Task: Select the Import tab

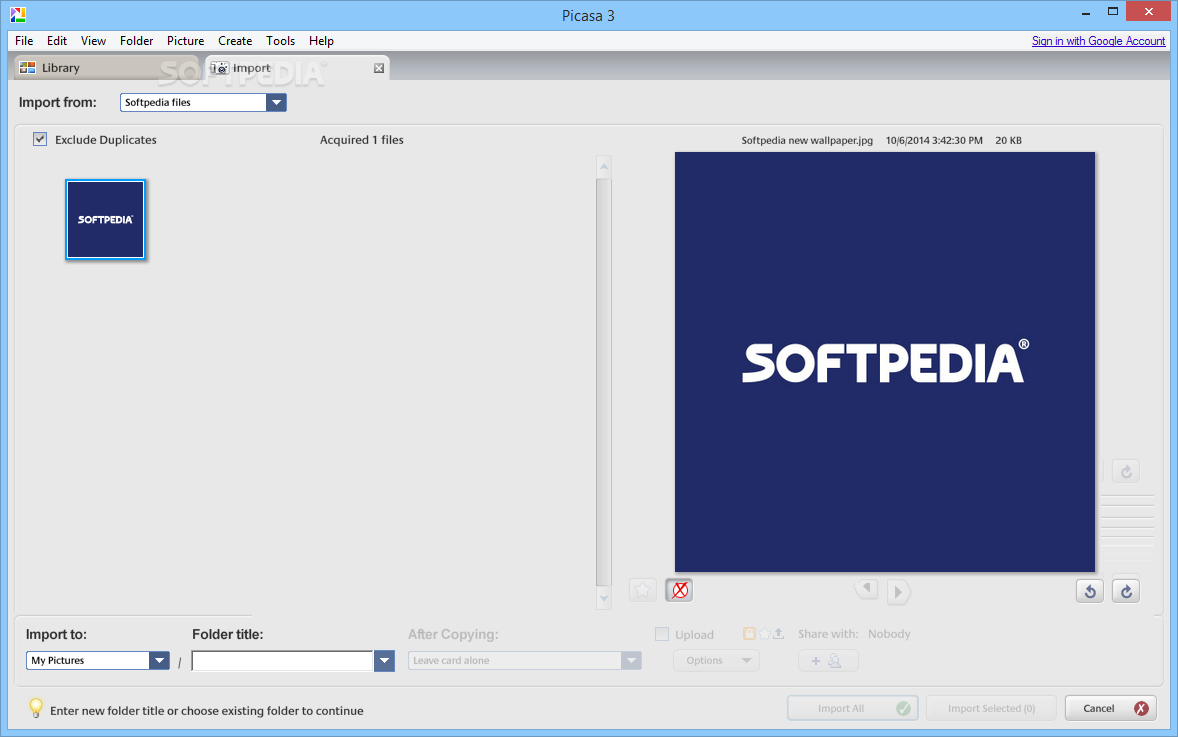Action: (x=297, y=68)
